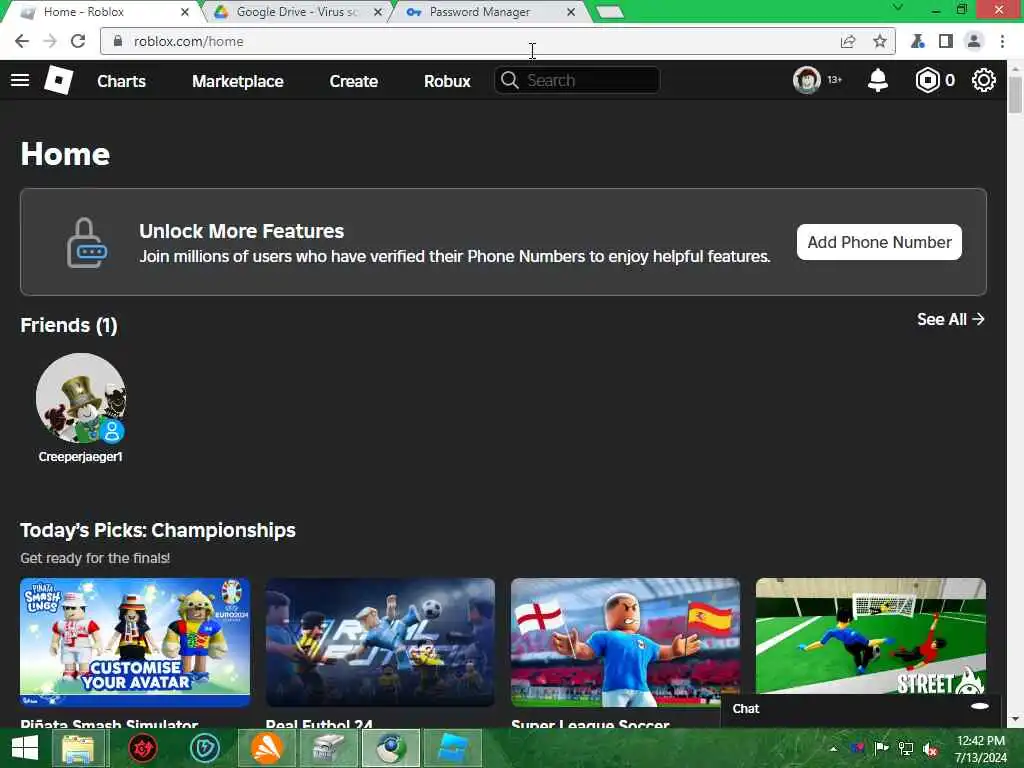Viewport: 1024px width, 768px height.
Task: Switch to the Google Drive tab
Action: [297, 12]
